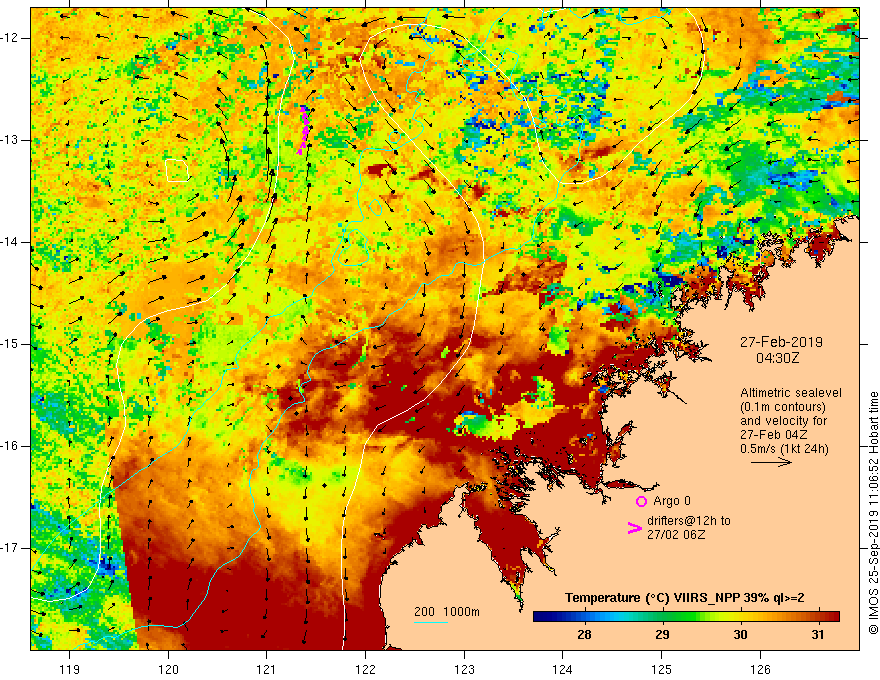Click the colorbar value 30
This screenshot has height=680, width=880.
click(x=740, y=635)
